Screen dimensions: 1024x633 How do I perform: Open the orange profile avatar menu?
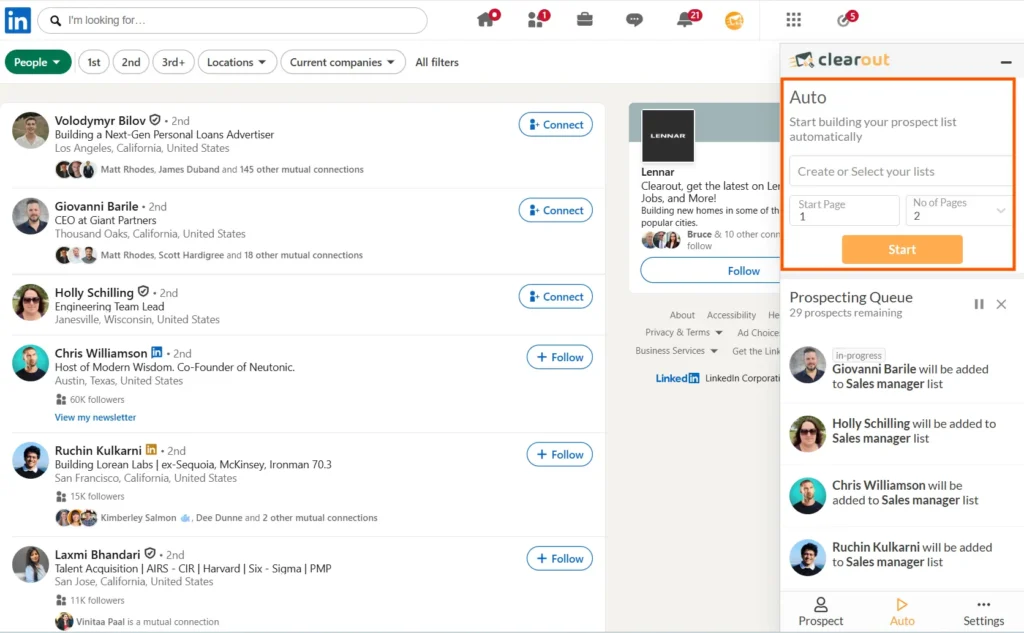coord(734,21)
